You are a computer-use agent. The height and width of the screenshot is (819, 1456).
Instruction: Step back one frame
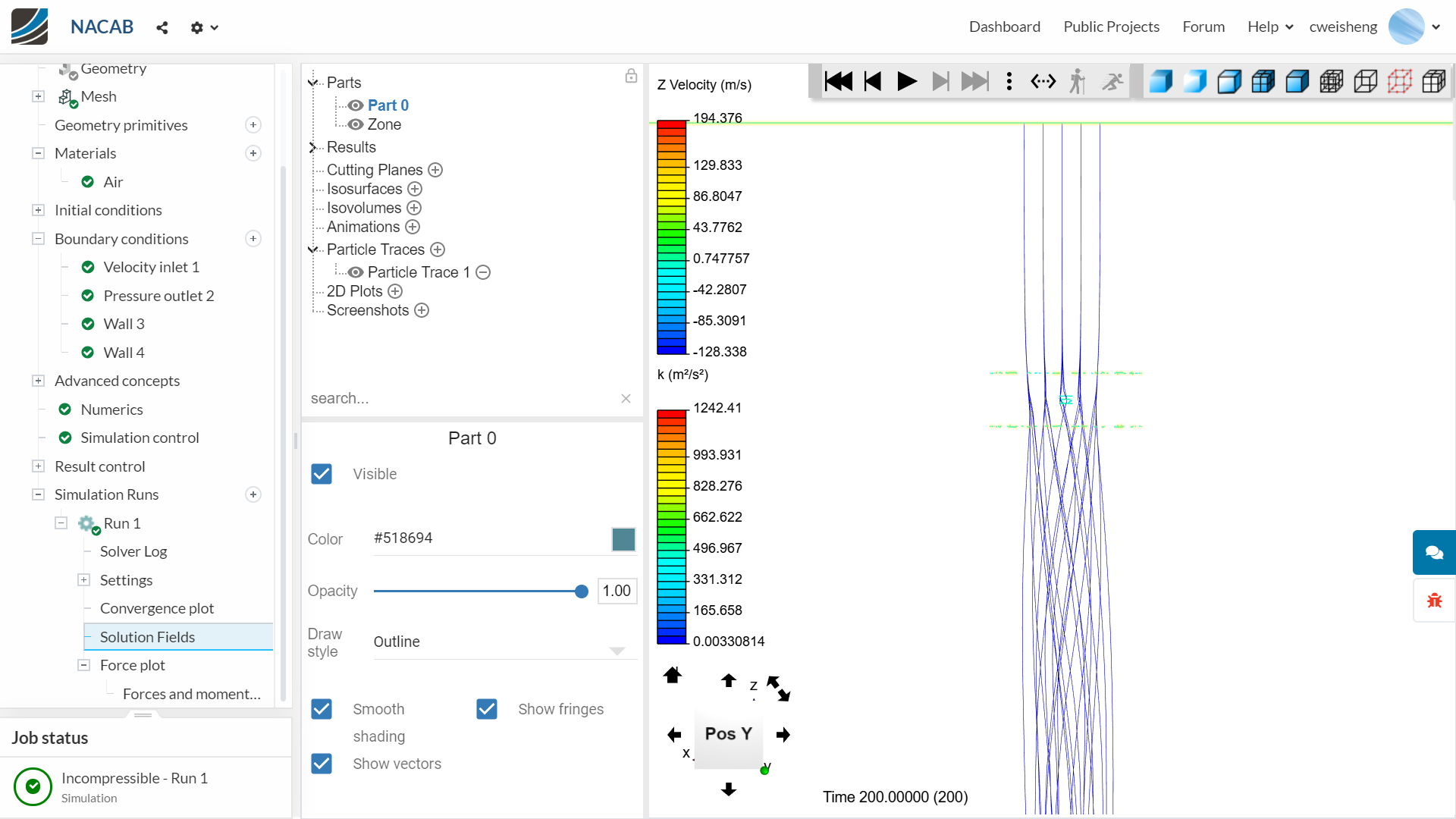click(873, 81)
